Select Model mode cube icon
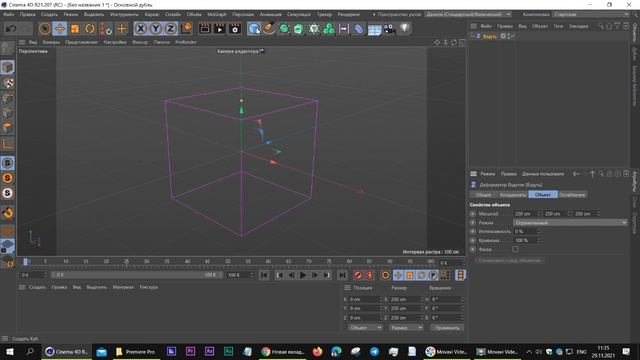 7,67
